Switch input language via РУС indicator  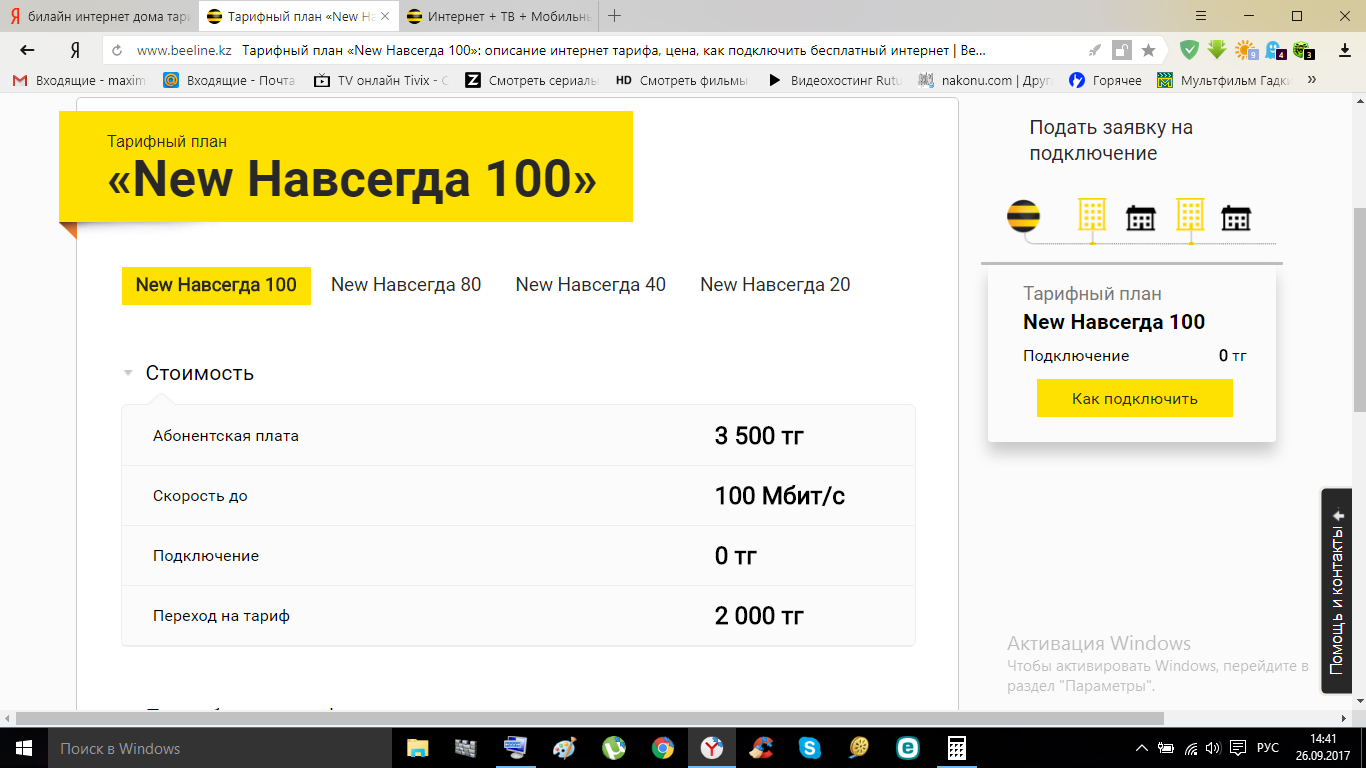[1267, 748]
